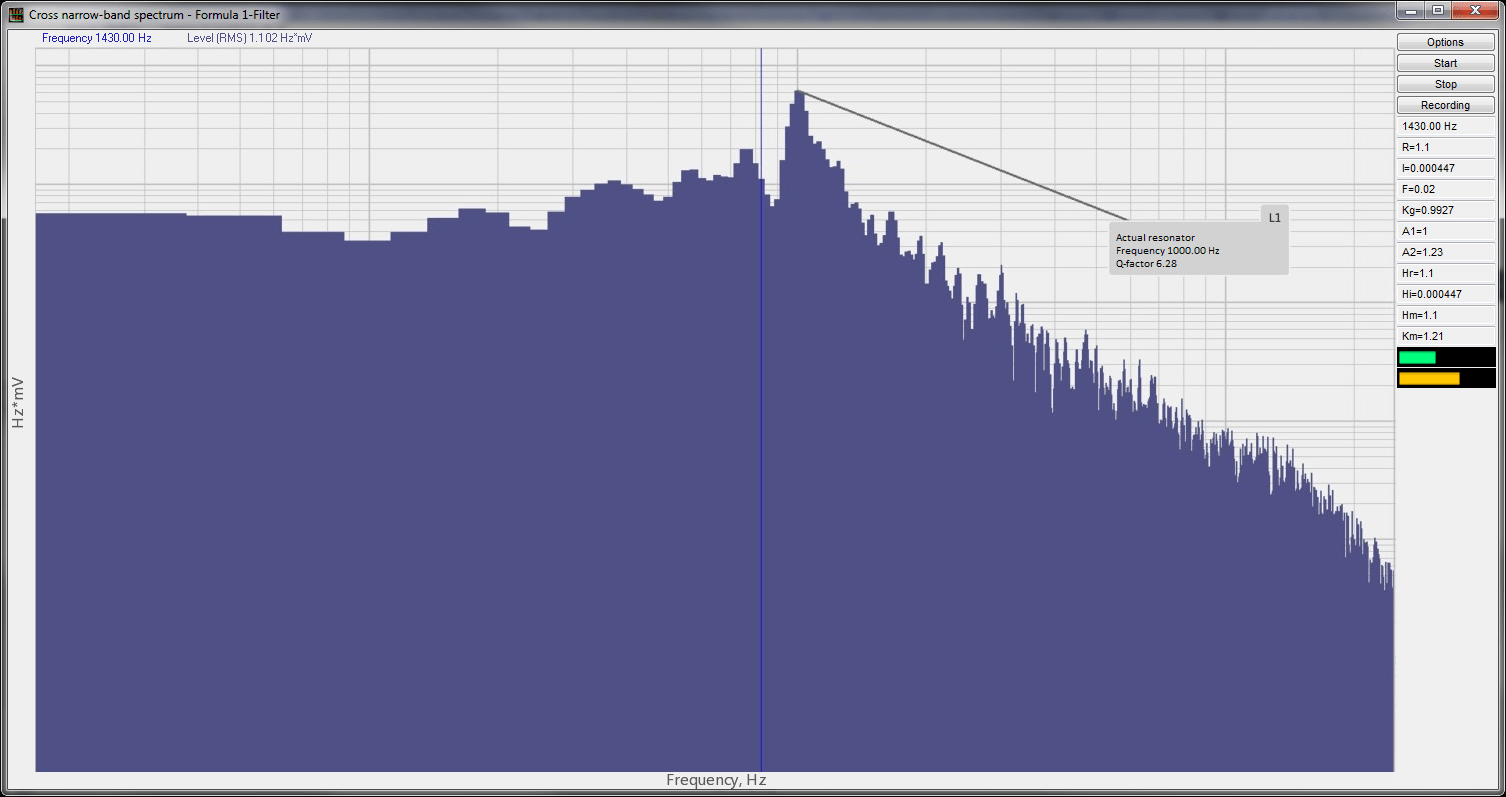Start the spectrum measurement

(1444, 62)
